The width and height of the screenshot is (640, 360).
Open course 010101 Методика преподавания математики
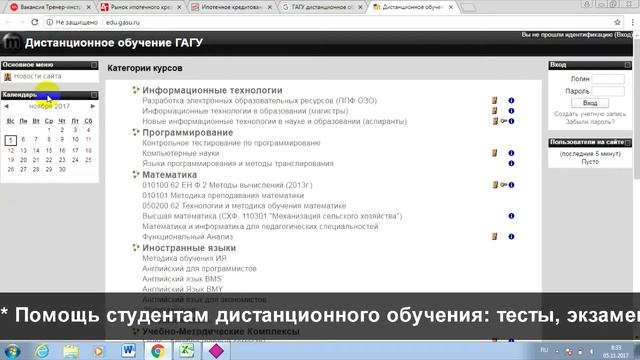(223, 196)
